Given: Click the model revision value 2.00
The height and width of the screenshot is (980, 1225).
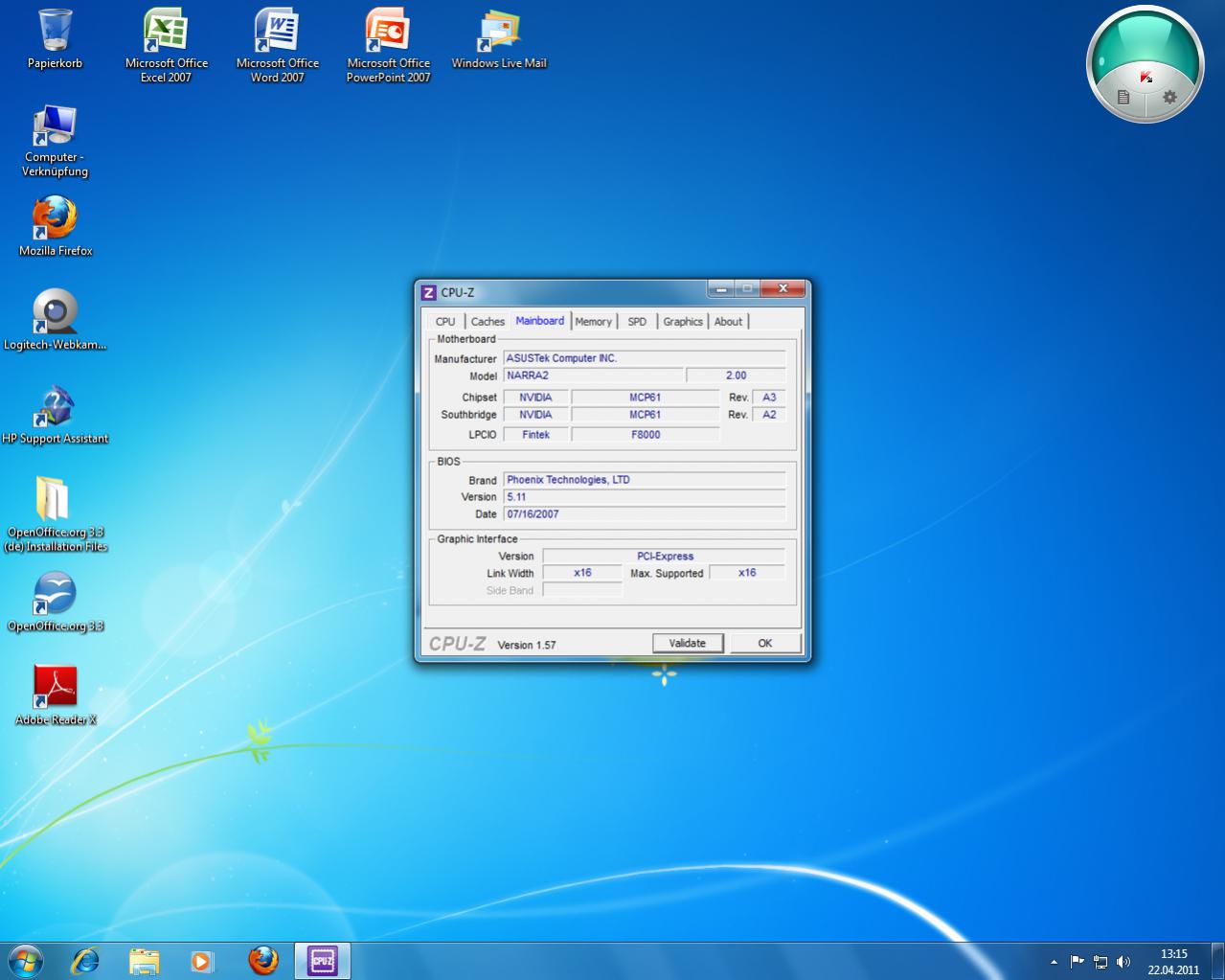Looking at the screenshot, I should point(736,376).
